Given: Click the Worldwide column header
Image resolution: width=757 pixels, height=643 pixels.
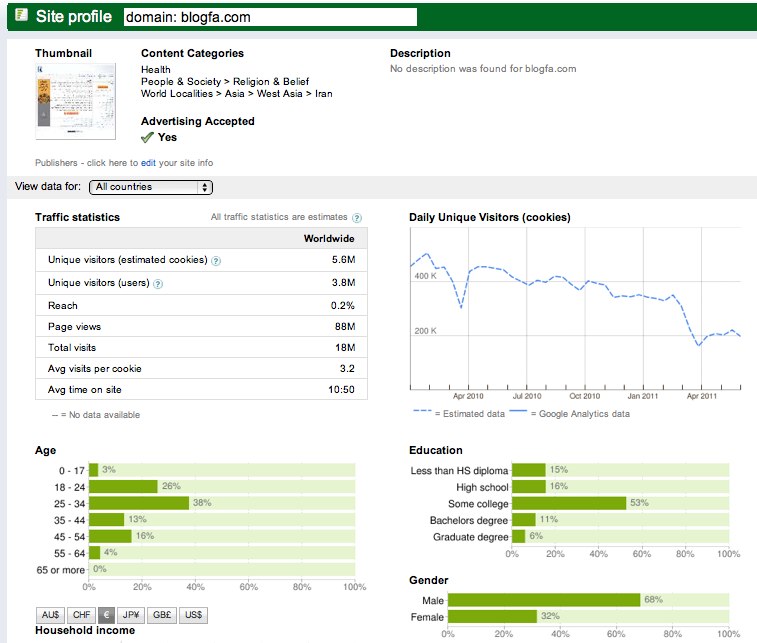Looking at the screenshot, I should click(x=329, y=238).
